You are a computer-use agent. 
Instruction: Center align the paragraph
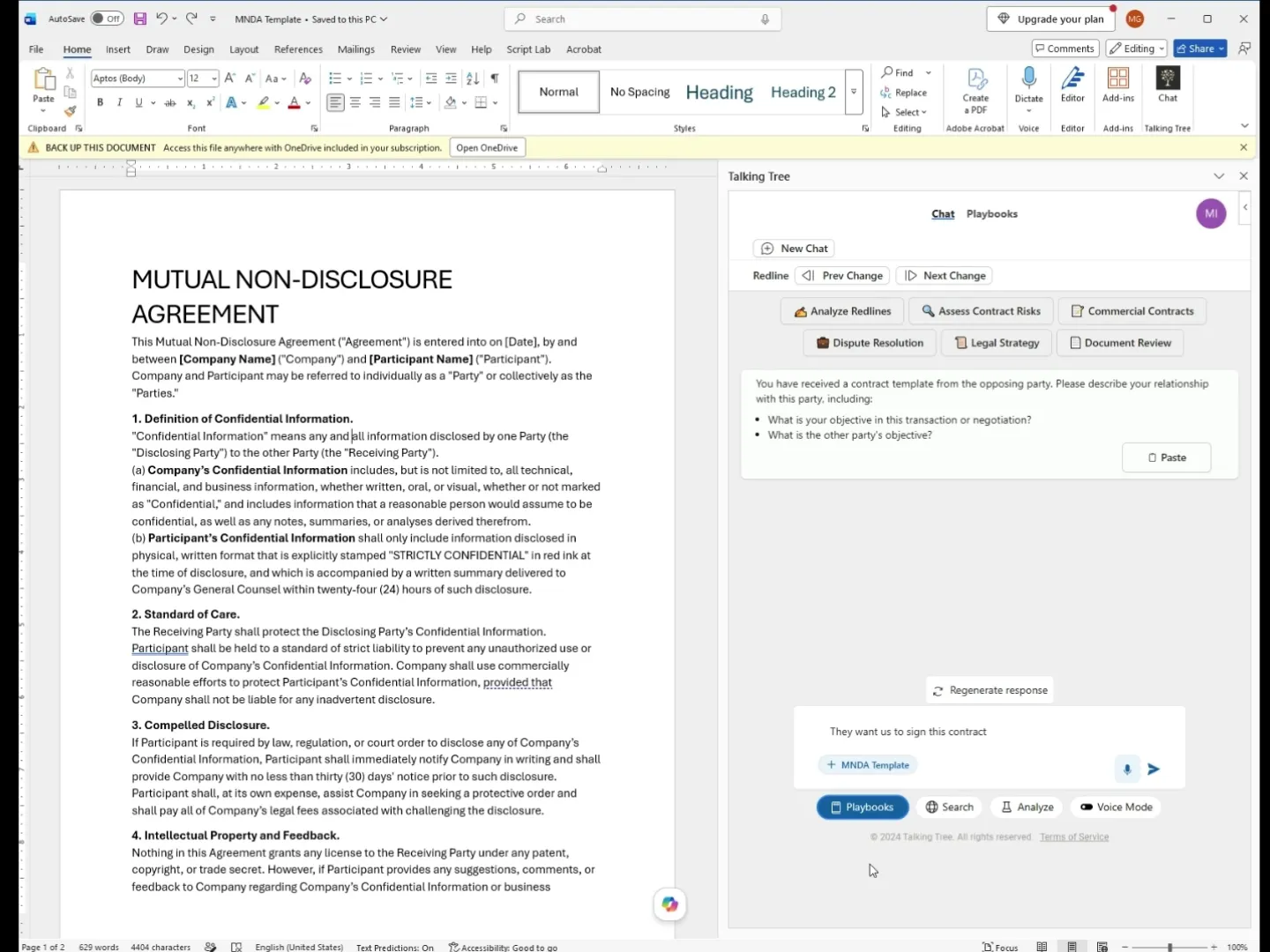(x=355, y=103)
